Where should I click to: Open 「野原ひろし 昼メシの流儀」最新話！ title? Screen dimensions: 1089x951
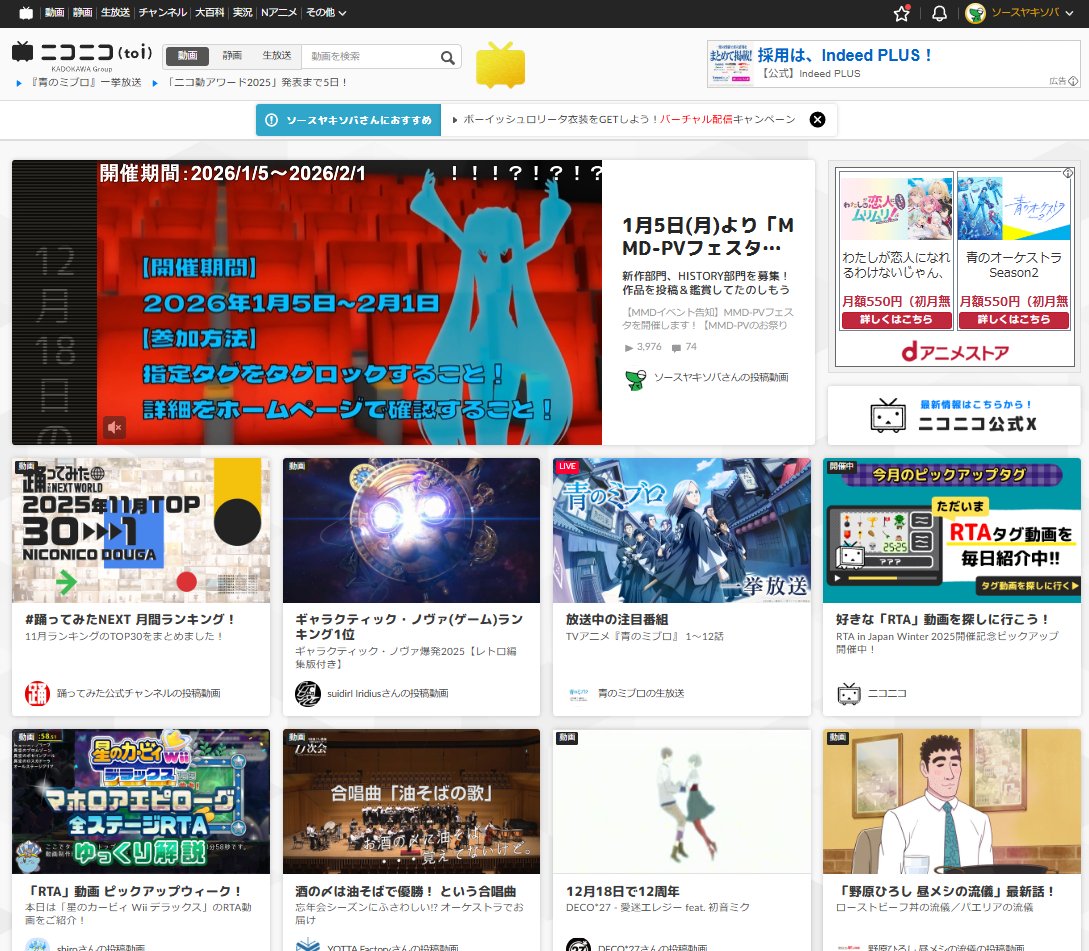(946, 891)
